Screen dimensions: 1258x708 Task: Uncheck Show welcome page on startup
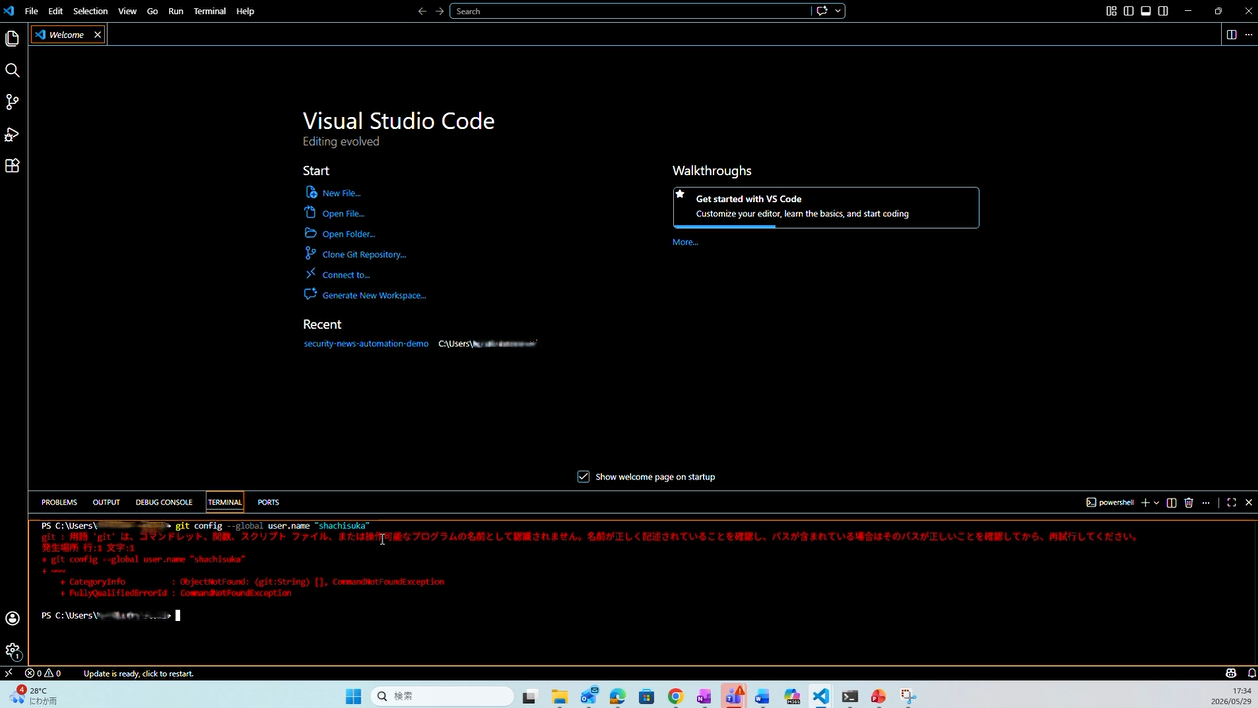coord(583,477)
